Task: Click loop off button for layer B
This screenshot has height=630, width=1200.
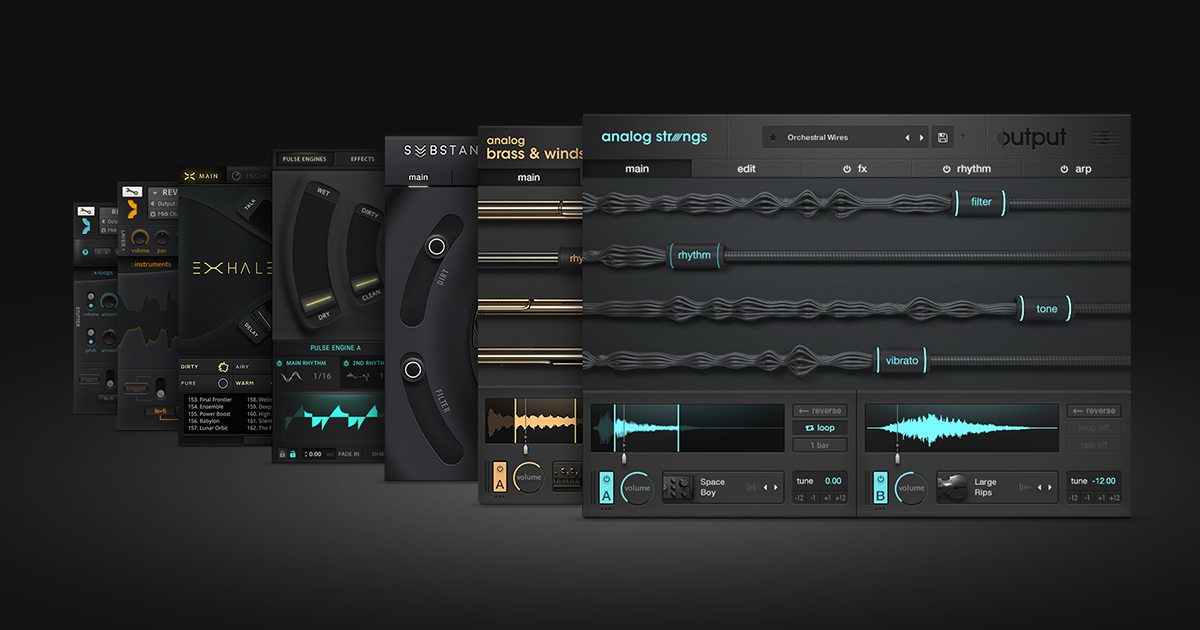Action: [1094, 428]
